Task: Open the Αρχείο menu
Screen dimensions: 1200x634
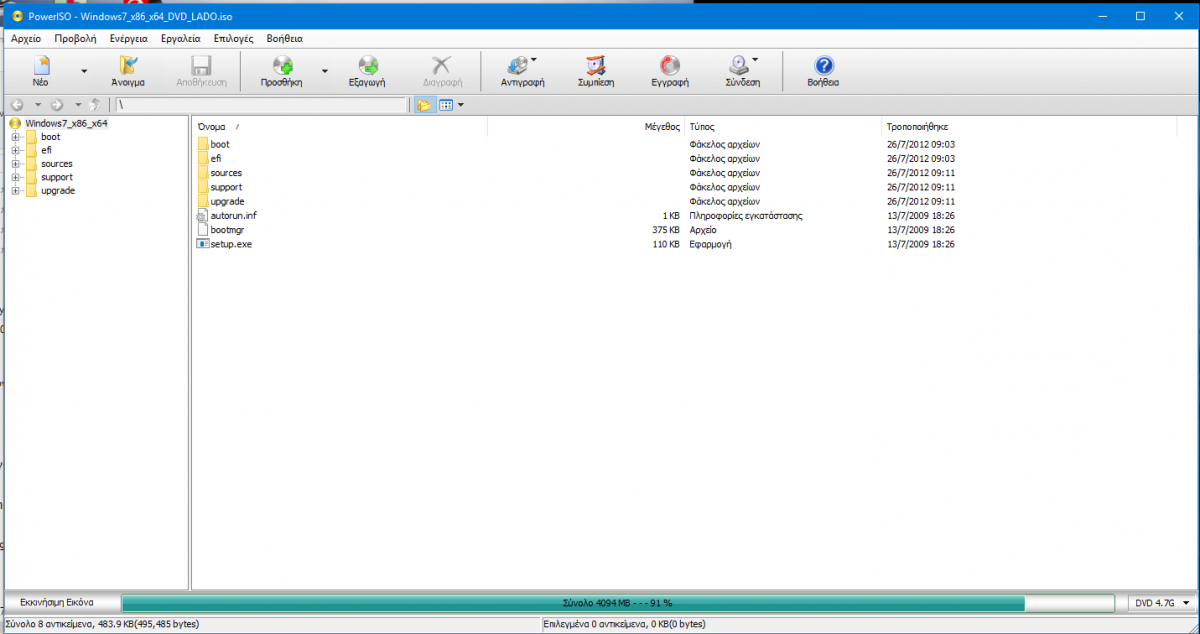Action: (26, 38)
